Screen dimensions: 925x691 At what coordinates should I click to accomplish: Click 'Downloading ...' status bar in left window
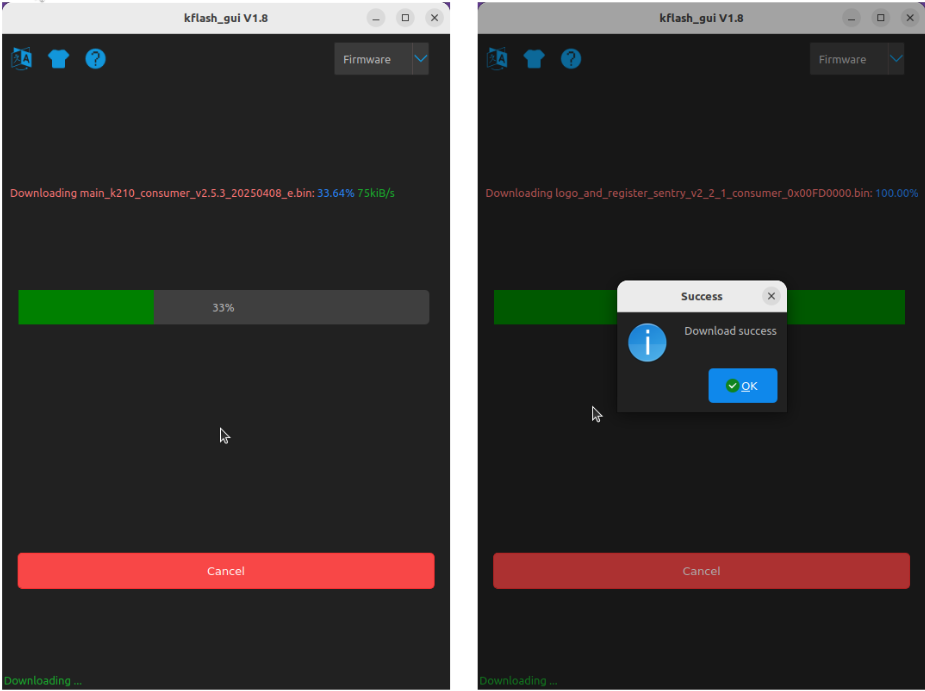(x=43, y=680)
